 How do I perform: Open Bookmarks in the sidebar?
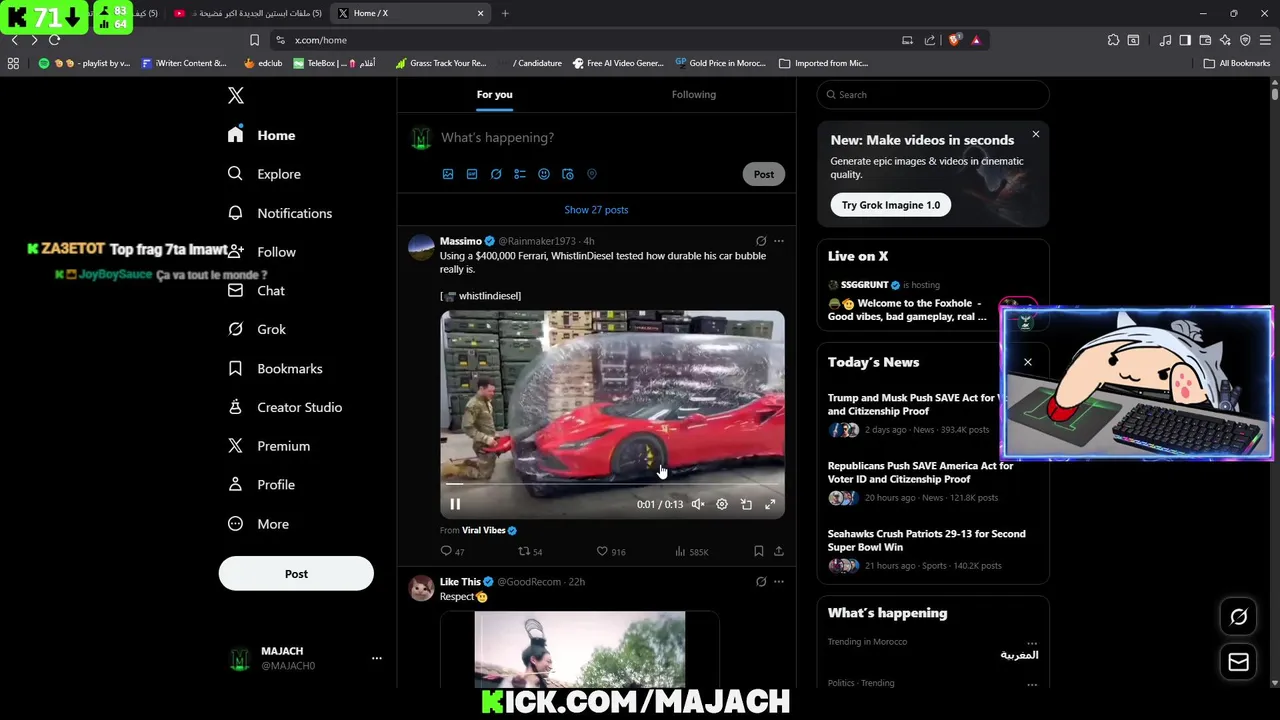pos(275,369)
